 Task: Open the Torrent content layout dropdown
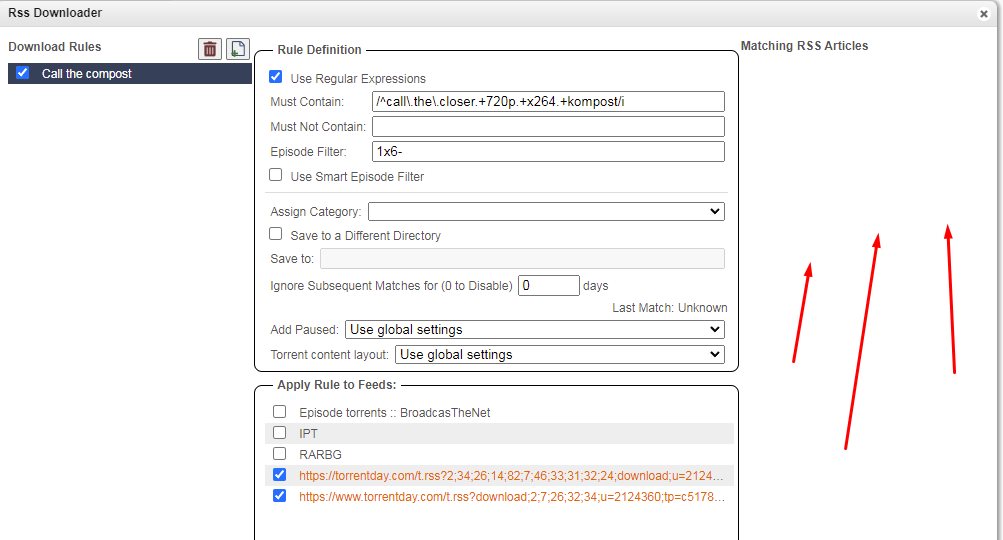point(560,354)
